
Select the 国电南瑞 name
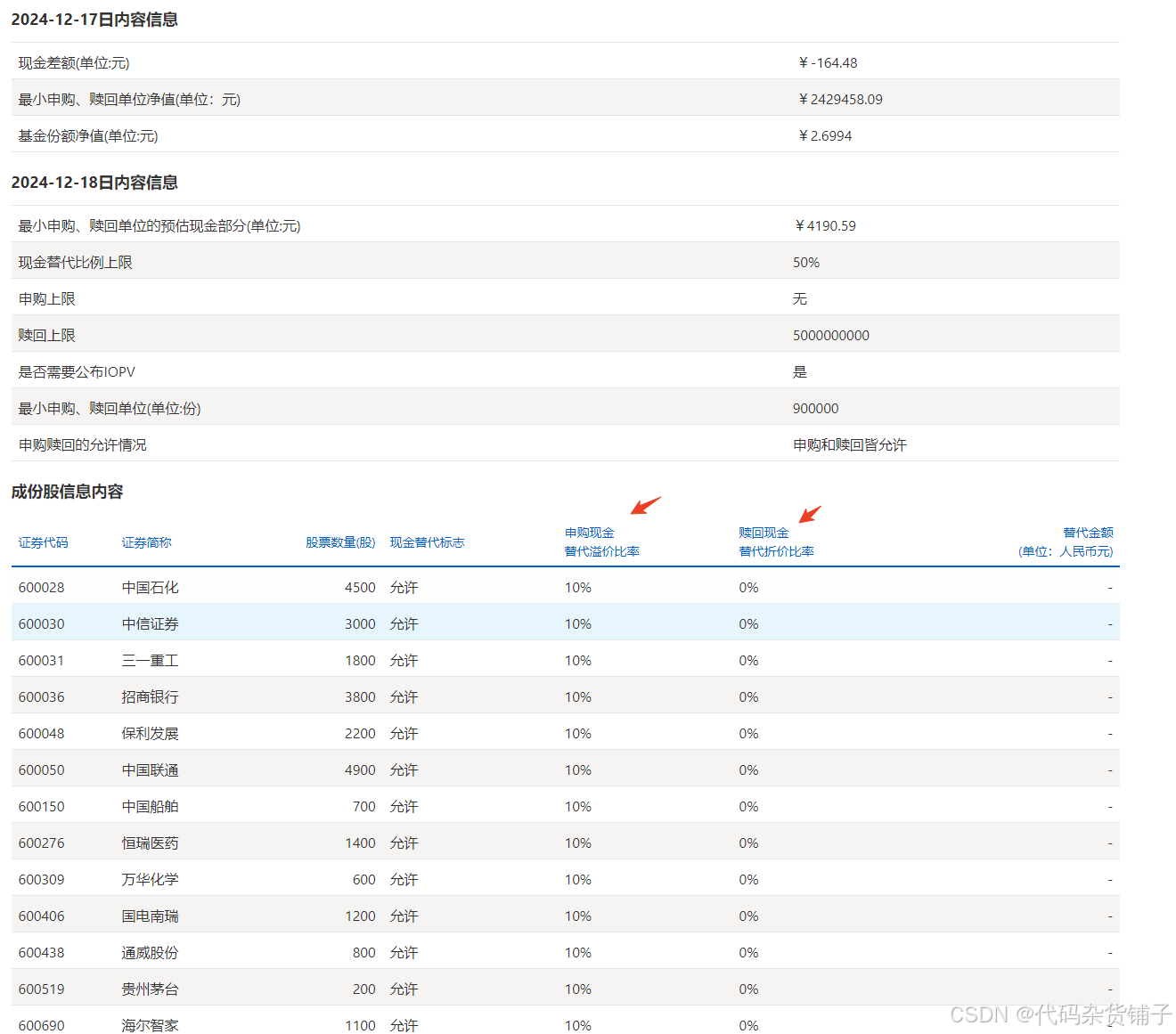[150, 916]
